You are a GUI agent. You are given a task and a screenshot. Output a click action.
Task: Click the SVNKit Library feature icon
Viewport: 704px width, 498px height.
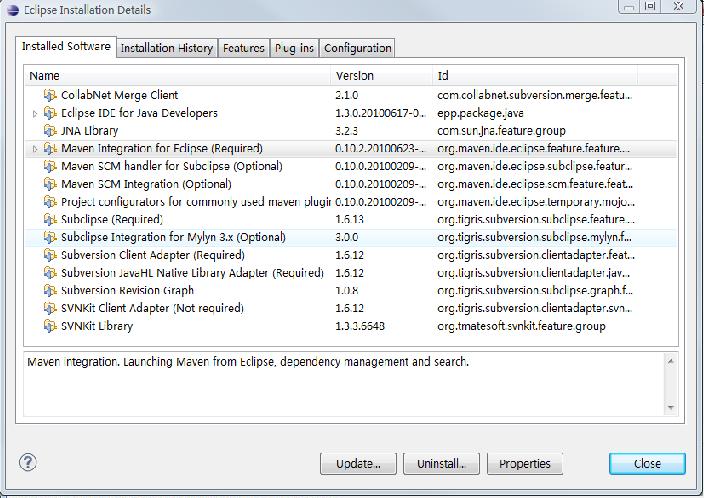(x=50, y=326)
